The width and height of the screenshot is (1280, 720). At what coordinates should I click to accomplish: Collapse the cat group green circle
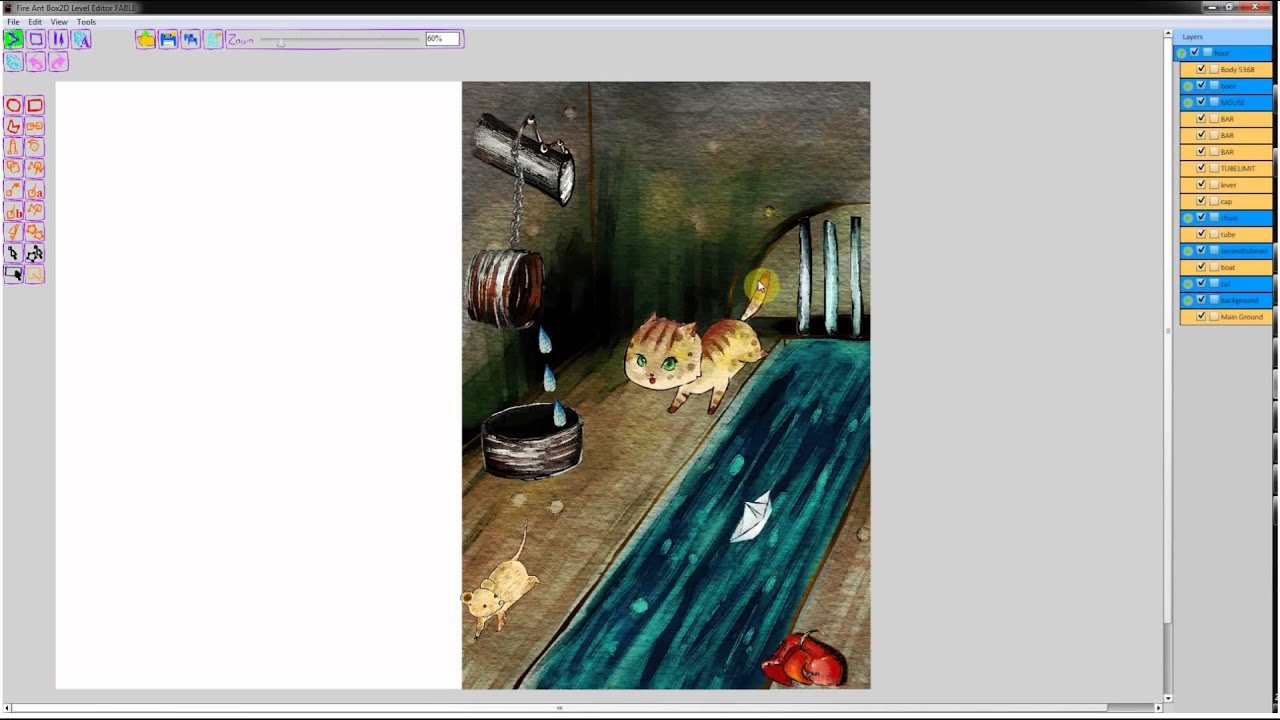(1188, 284)
